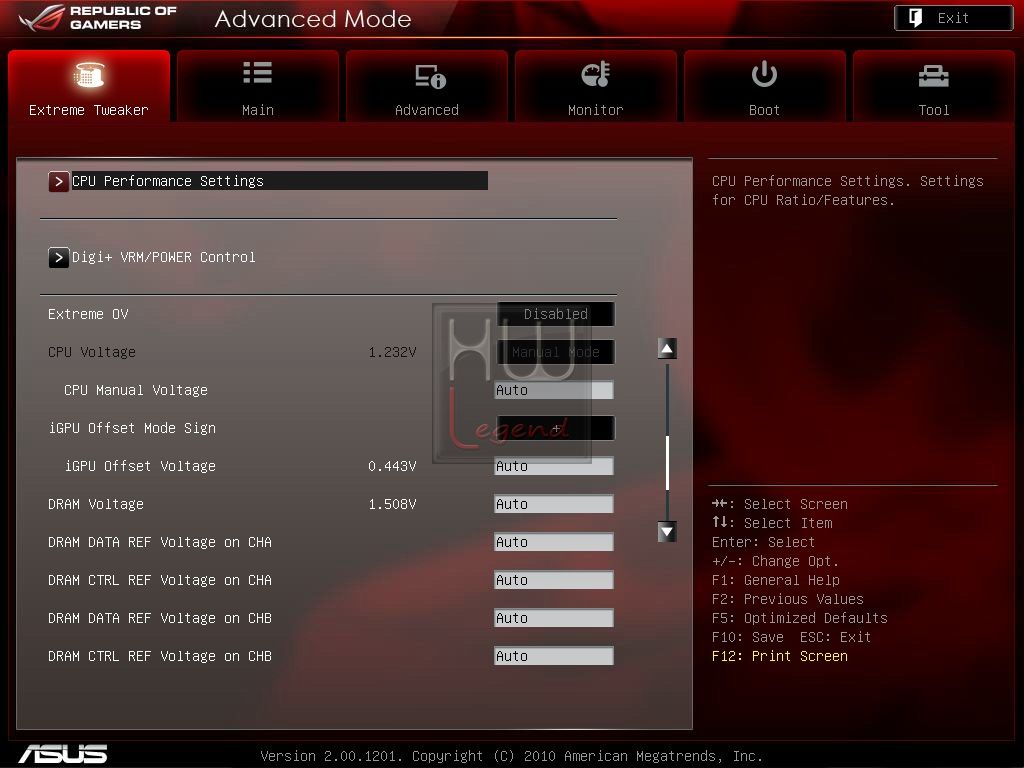Select the CPU Manual Voltage label

[x=136, y=390]
